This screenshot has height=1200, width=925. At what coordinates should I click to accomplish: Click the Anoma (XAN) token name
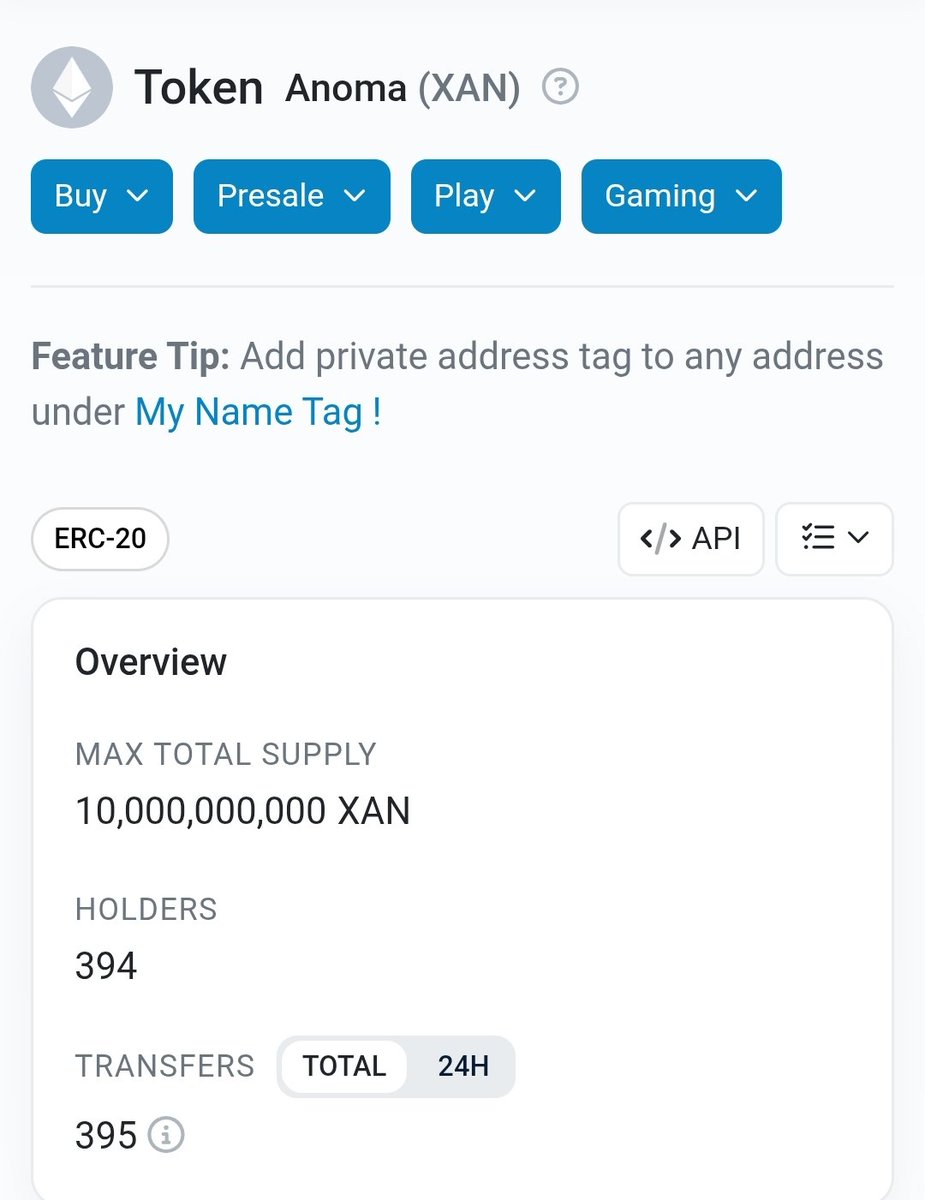coord(403,88)
